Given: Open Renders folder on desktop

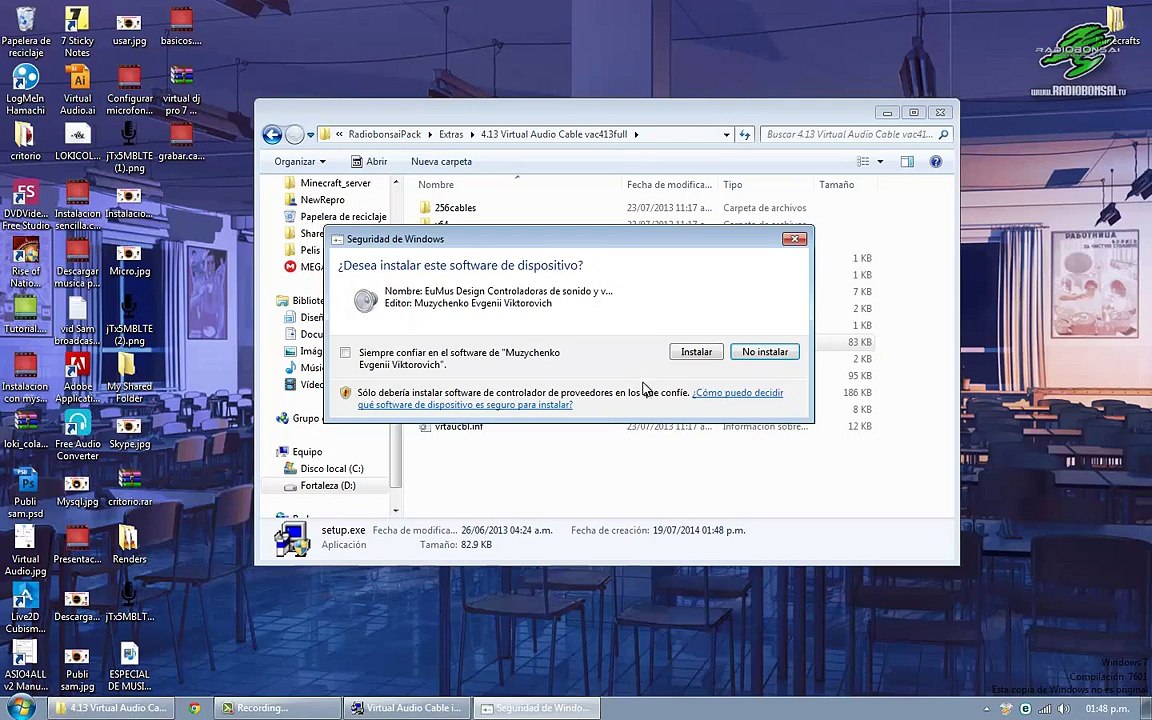Looking at the screenshot, I should 129,544.
